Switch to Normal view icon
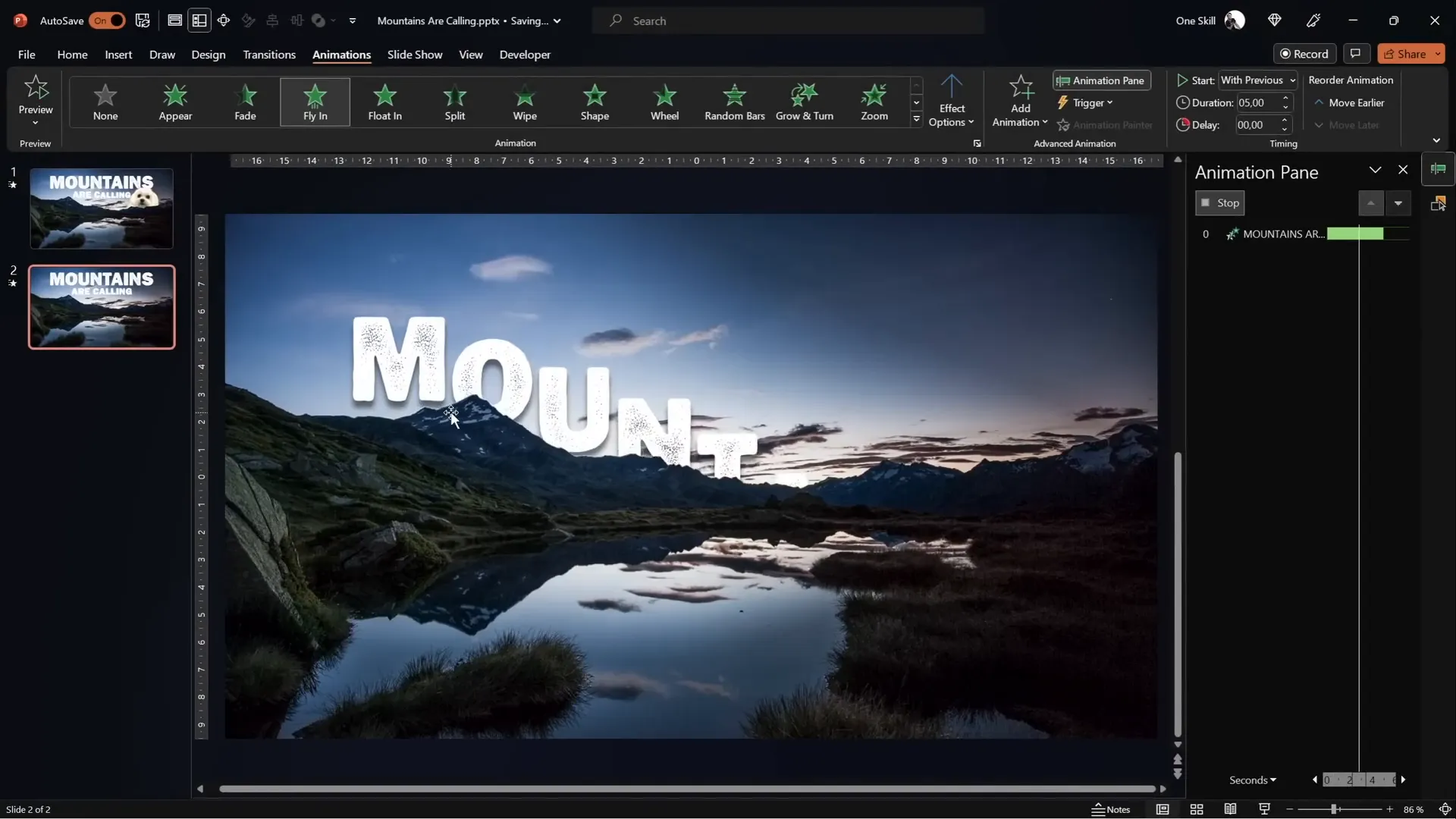The height and width of the screenshot is (819, 1456). [1163, 810]
